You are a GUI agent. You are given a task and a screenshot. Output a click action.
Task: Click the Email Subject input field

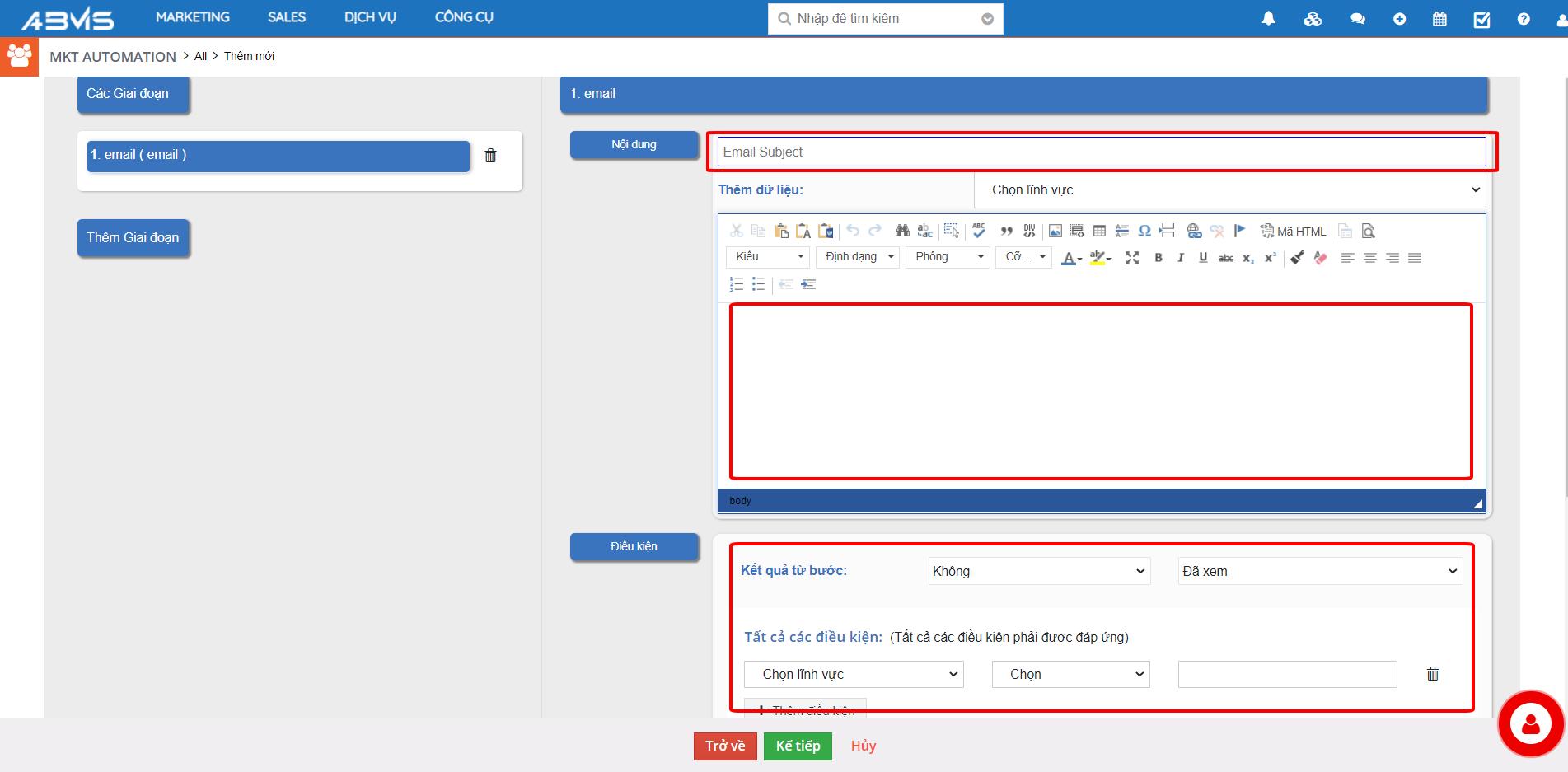click(1101, 152)
